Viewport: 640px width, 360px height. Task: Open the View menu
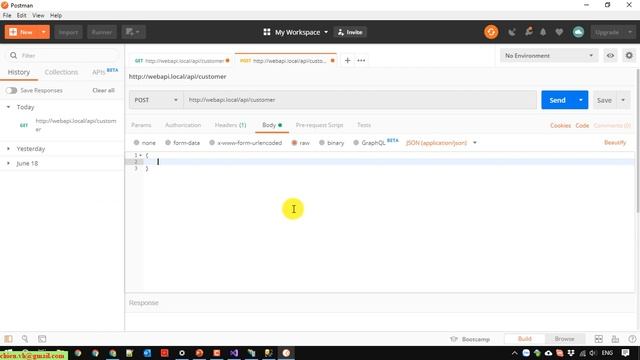38,16
